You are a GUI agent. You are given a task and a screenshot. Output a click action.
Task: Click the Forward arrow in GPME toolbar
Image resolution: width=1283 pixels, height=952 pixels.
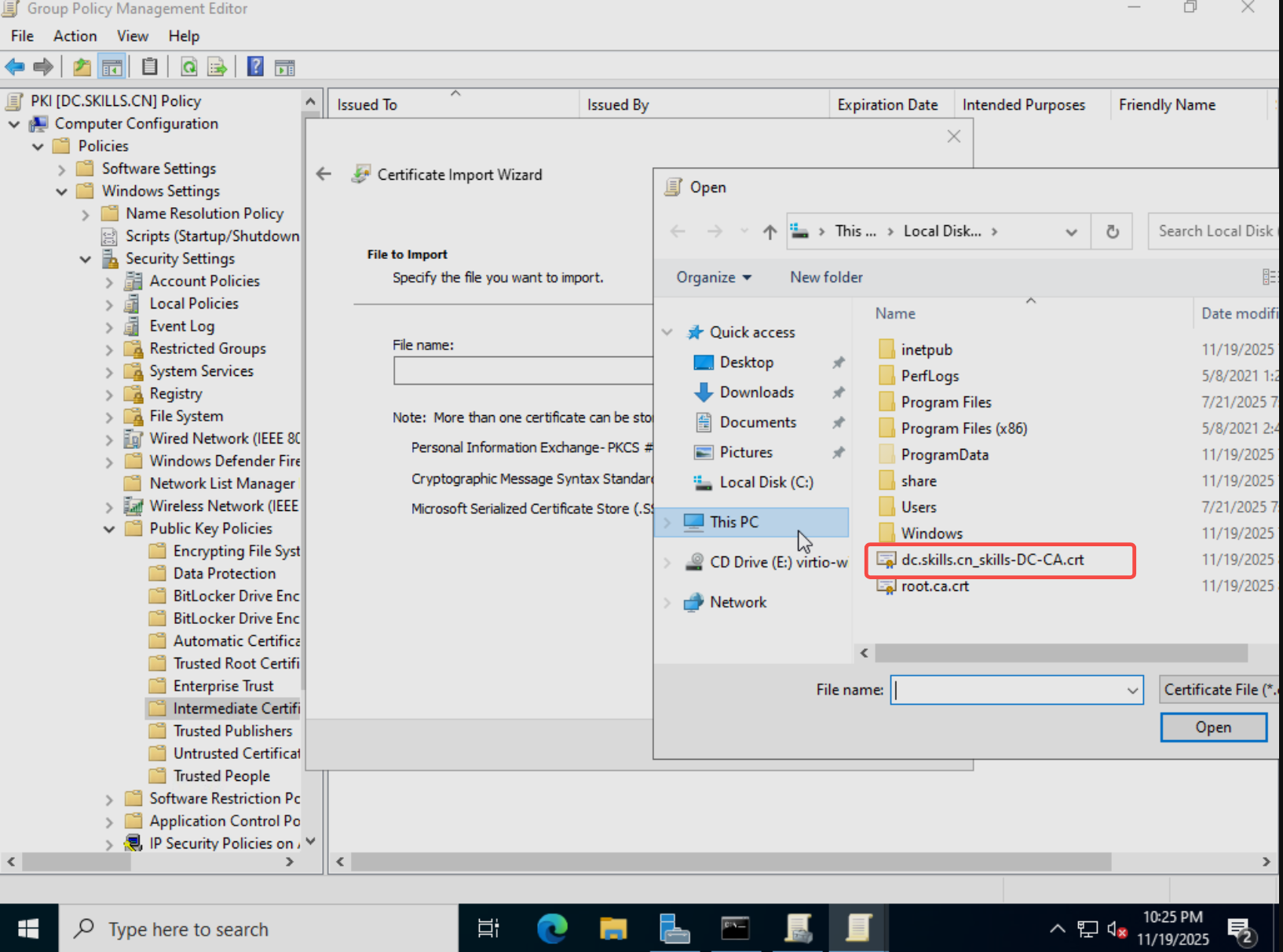44,67
